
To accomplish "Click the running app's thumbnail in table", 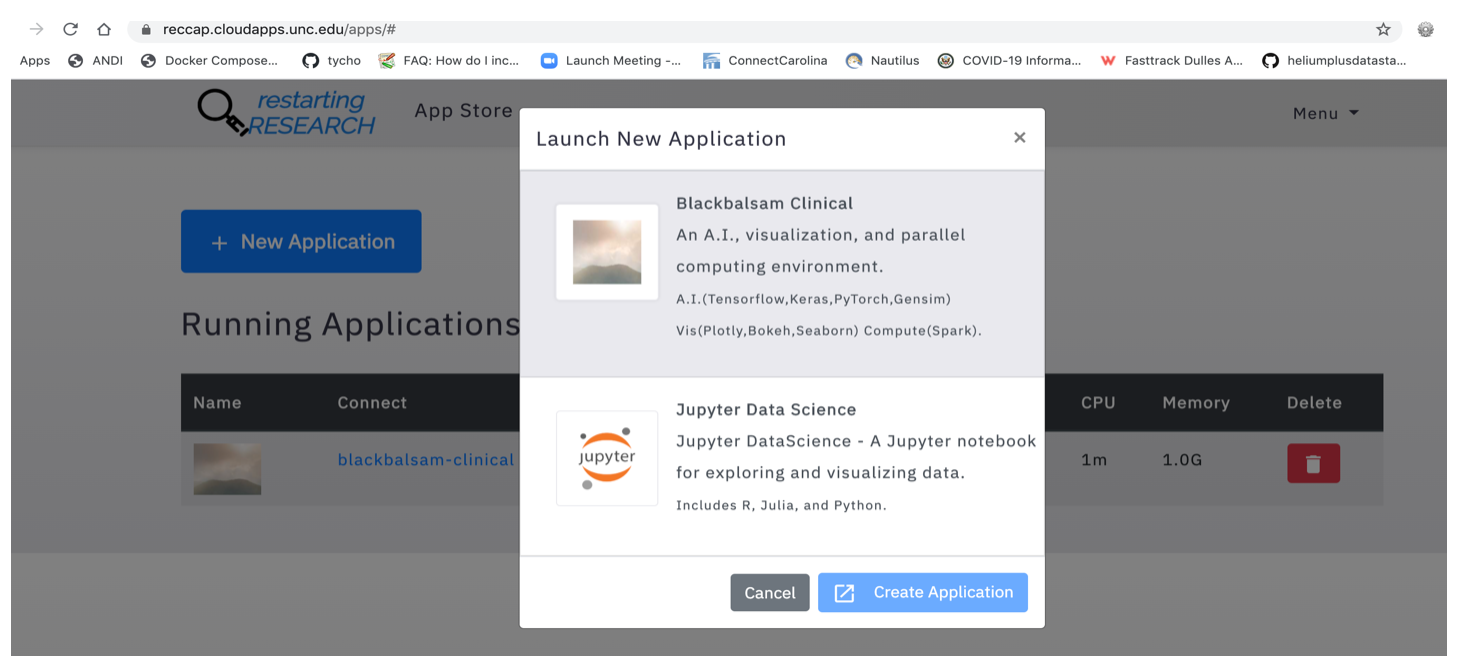I will [x=227, y=468].
